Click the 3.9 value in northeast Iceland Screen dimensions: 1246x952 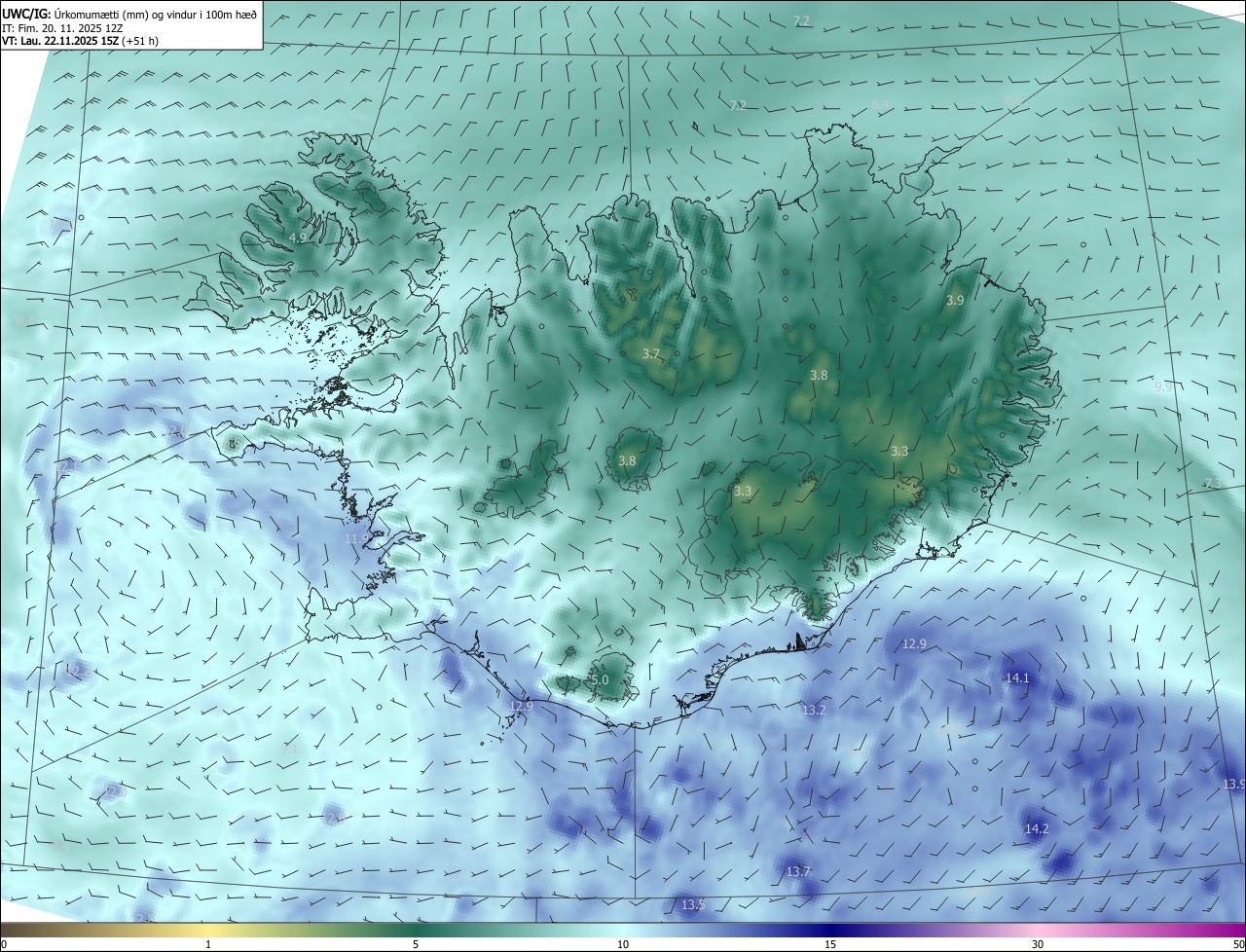pos(955,301)
